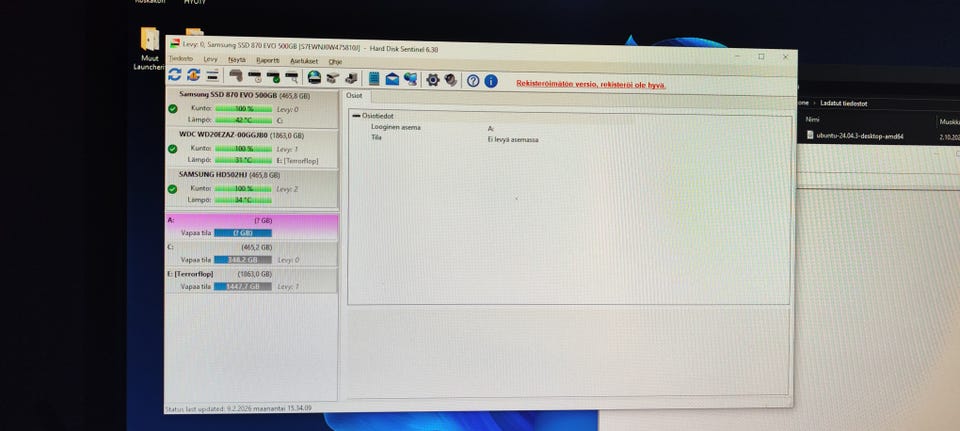The height and width of the screenshot is (431, 960).
Task: Click the 'Ei levyä asemassa' status value
Action: pyautogui.click(x=512, y=140)
